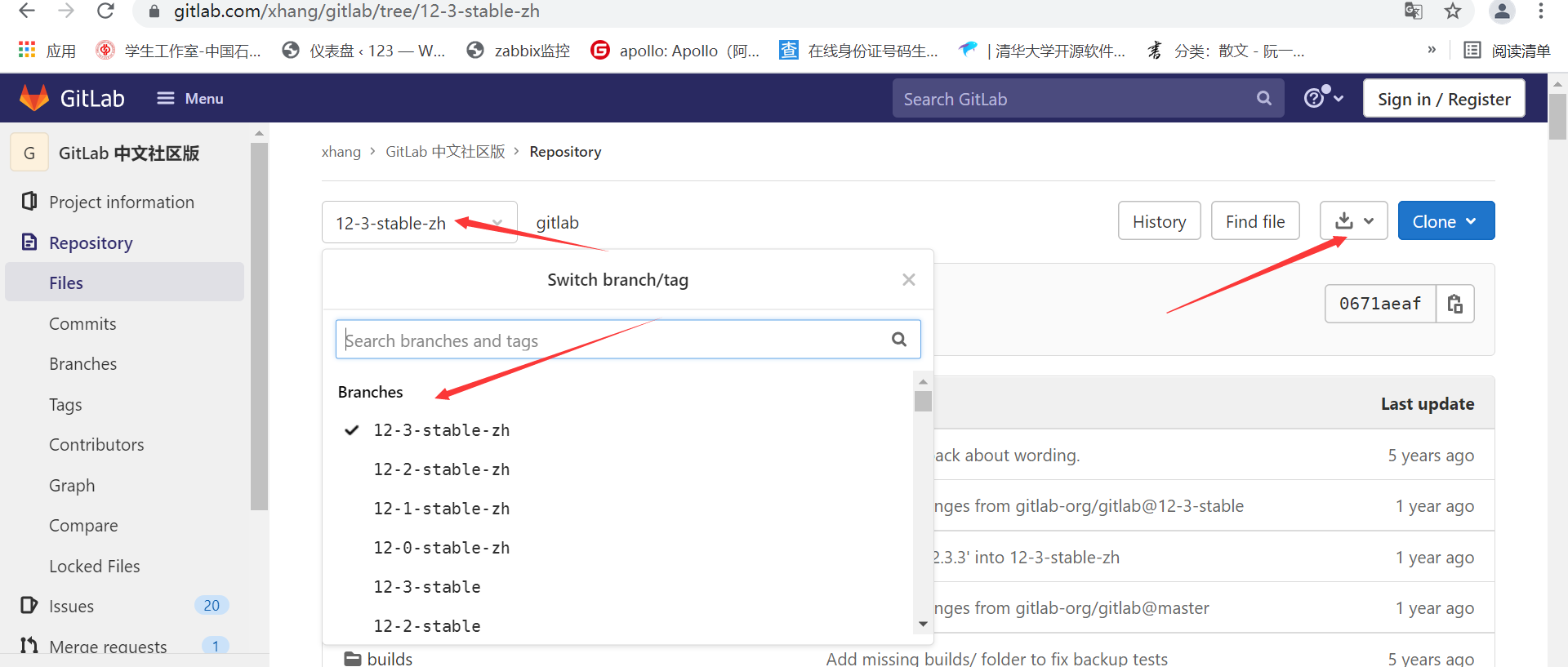Open the zabbix监控 bookmark

519,51
